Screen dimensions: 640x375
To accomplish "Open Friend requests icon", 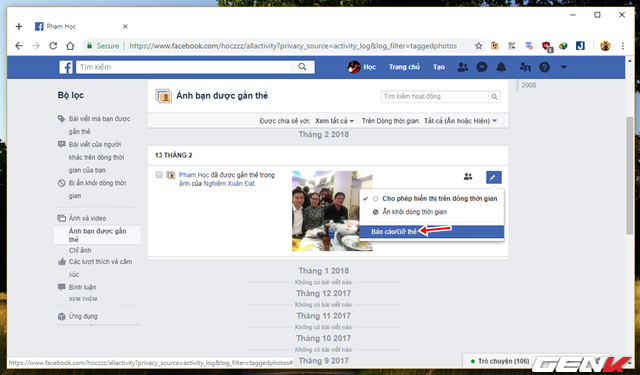I will click(x=462, y=67).
